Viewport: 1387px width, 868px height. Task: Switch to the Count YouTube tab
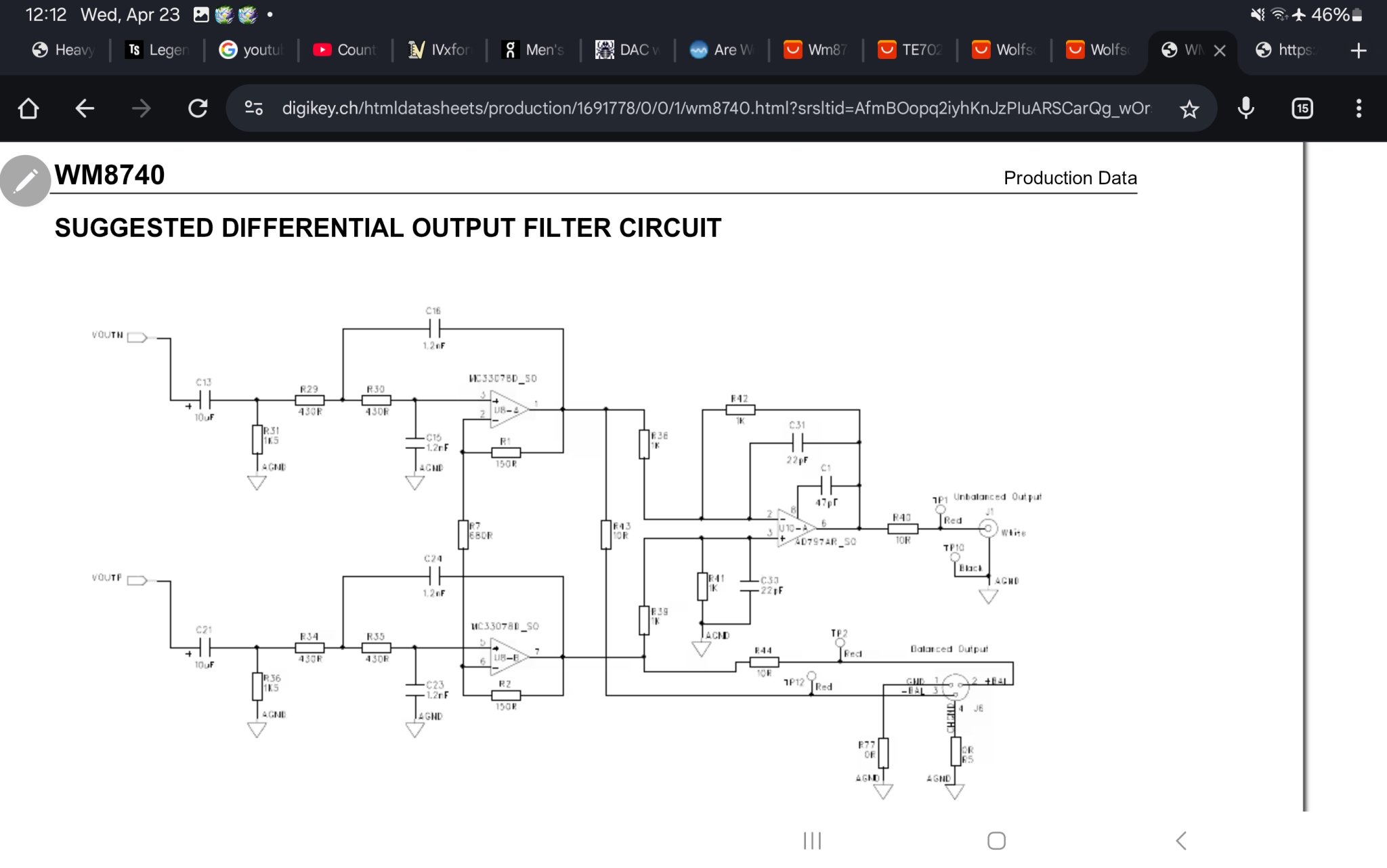click(x=346, y=50)
